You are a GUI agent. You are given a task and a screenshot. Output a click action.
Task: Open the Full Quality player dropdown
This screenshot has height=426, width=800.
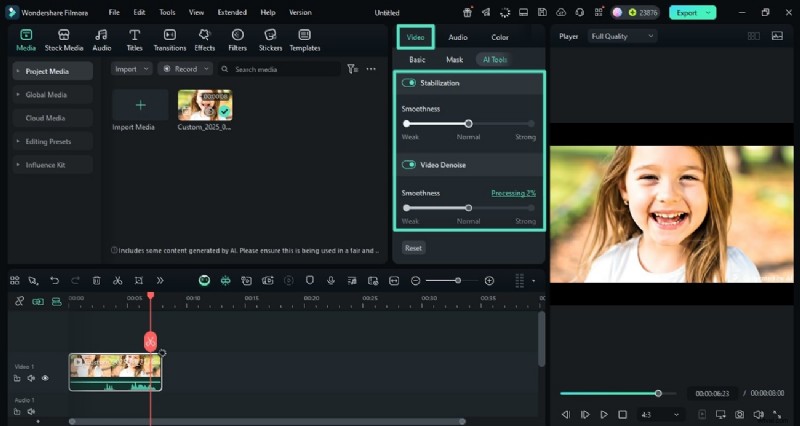[622, 36]
